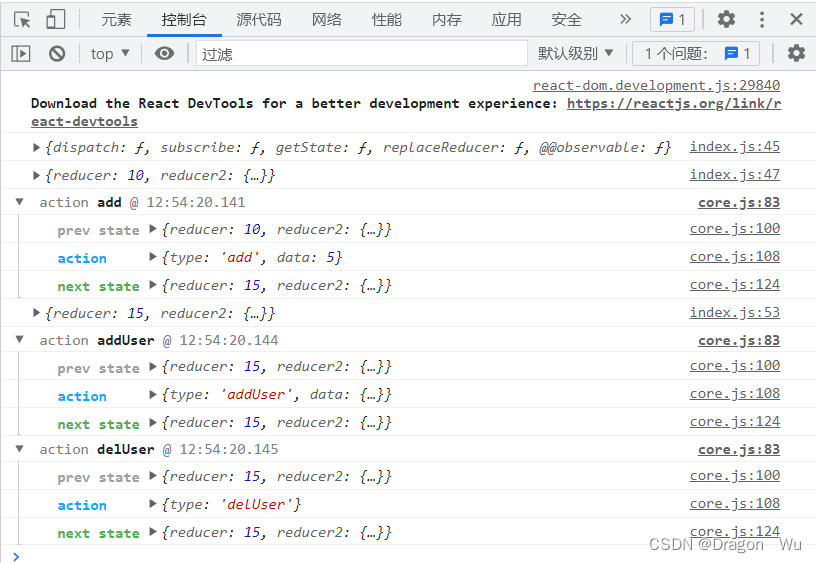This screenshot has height=563, width=816.
Task: Open the top context dropdown
Action: point(110,54)
